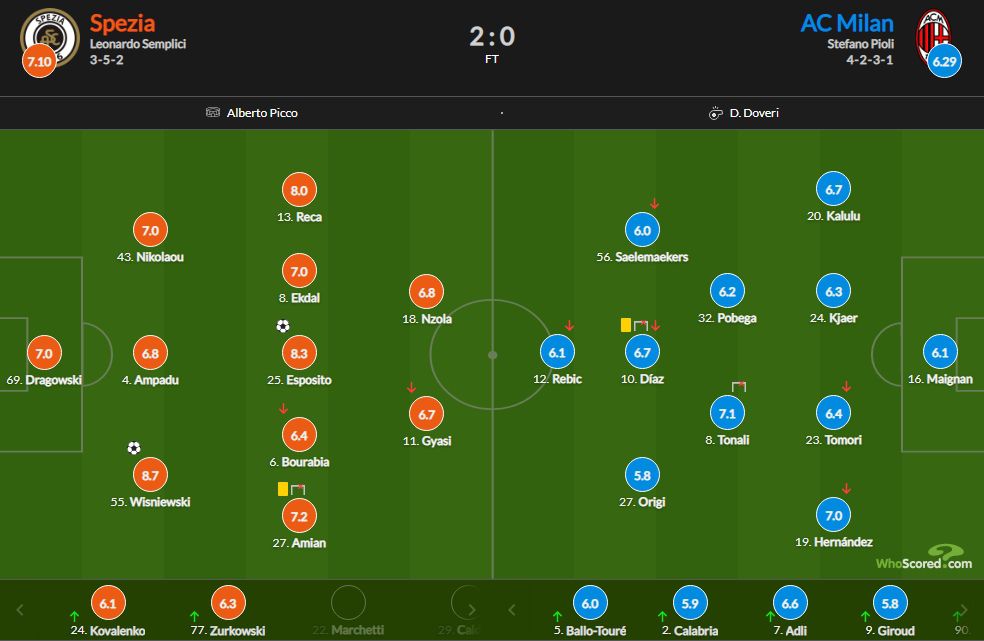Screen dimensions: 984x641
Task: Show more AC Milan substitutes with right chevron
Action: tap(963, 610)
